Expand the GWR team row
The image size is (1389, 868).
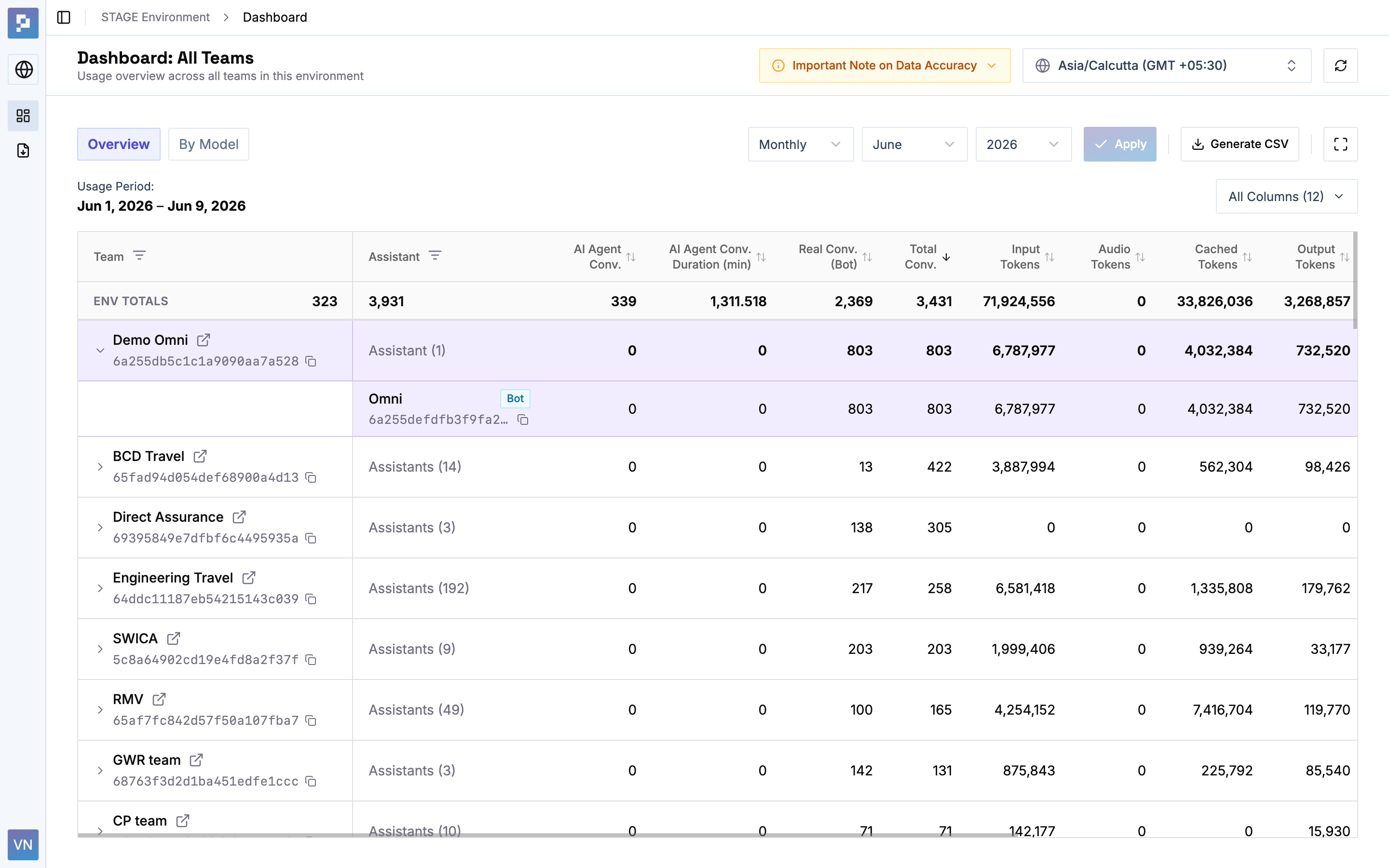pos(100,771)
